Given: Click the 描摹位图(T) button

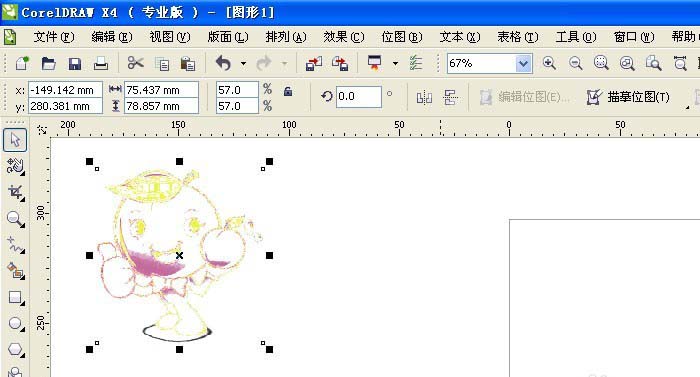Looking at the screenshot, I should [628, 97].
